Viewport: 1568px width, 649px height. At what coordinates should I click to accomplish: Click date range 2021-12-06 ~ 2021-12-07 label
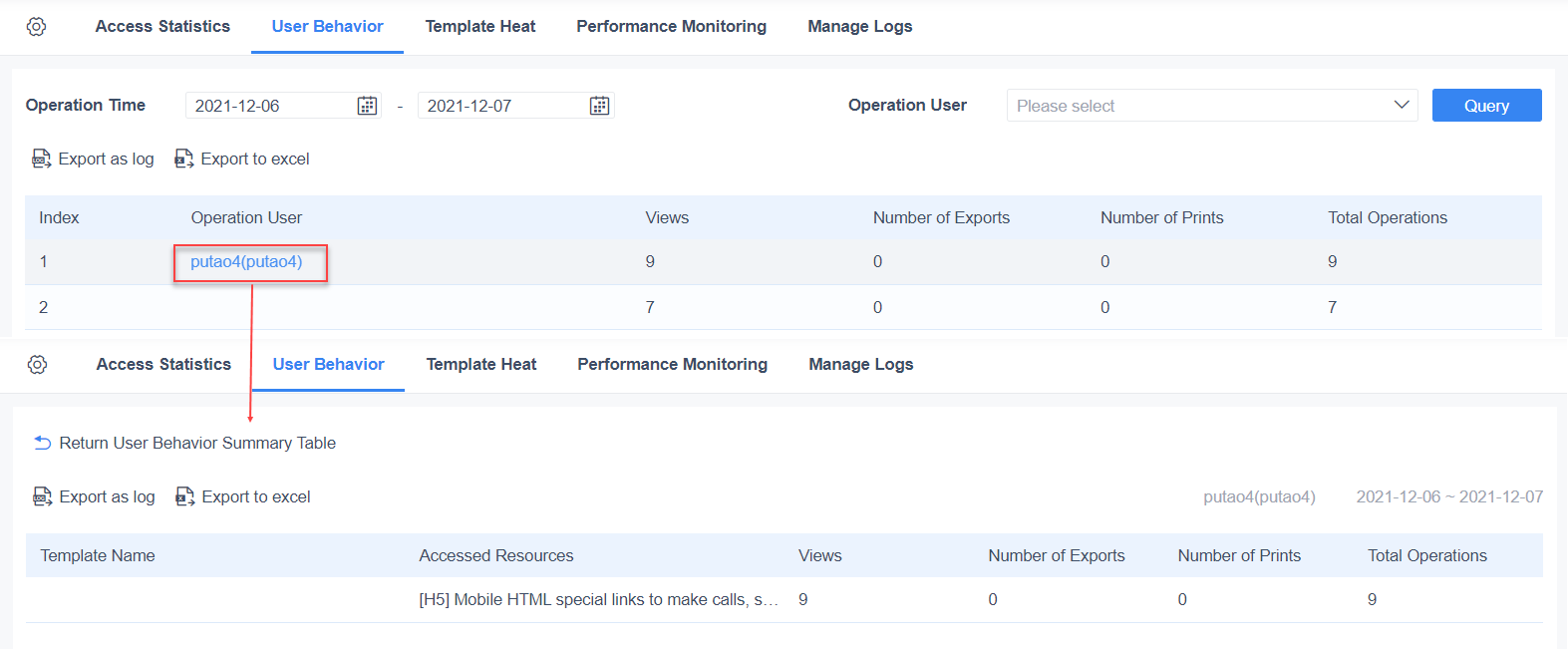[1449, 496]
